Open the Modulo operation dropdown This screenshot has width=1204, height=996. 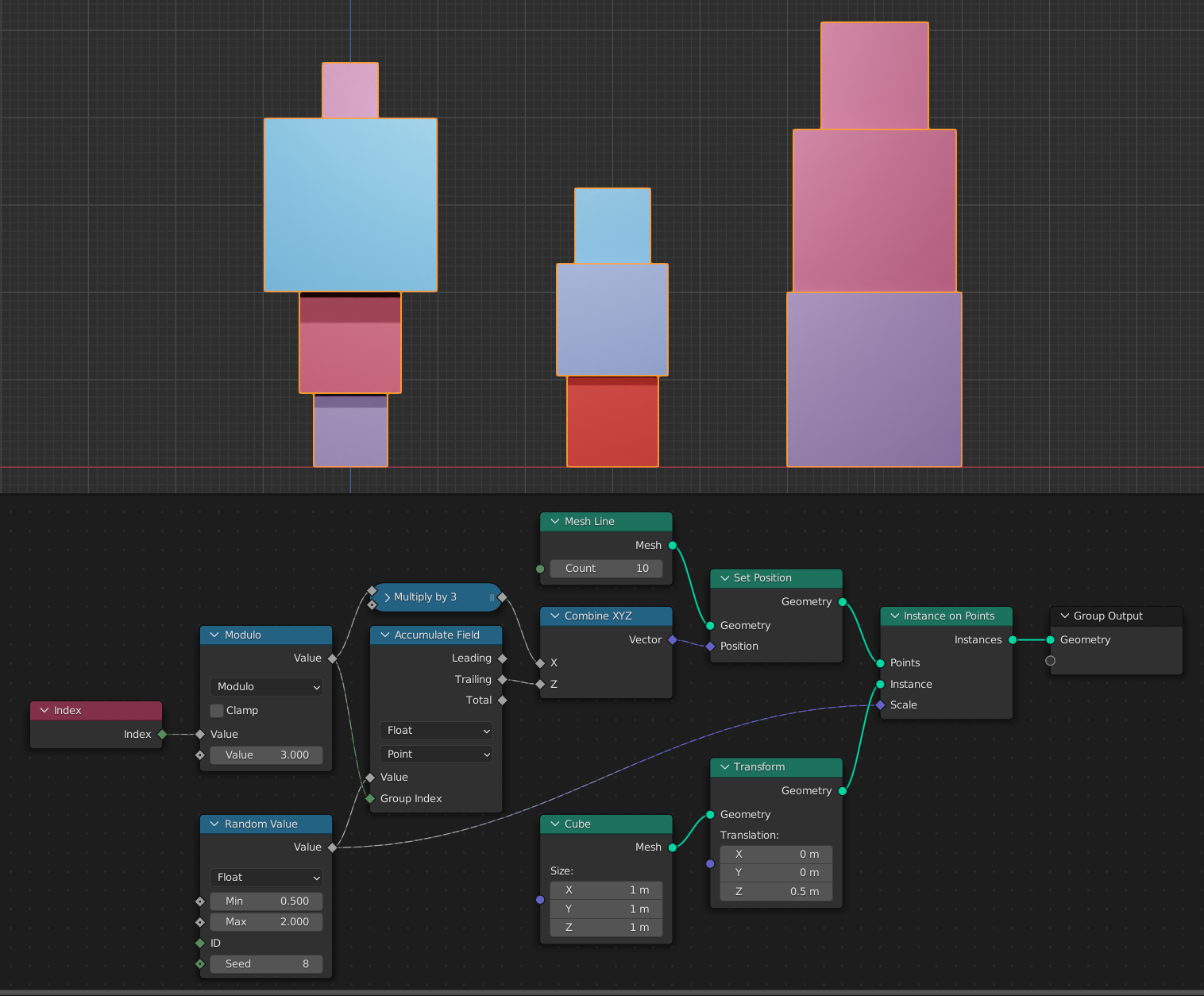pos(266,686)
